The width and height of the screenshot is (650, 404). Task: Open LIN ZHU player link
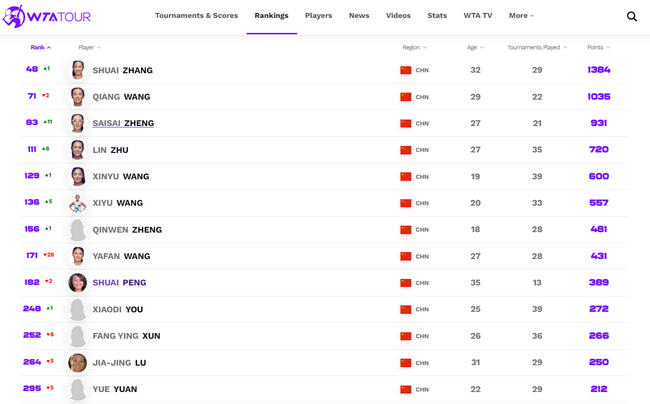[110, 150]
